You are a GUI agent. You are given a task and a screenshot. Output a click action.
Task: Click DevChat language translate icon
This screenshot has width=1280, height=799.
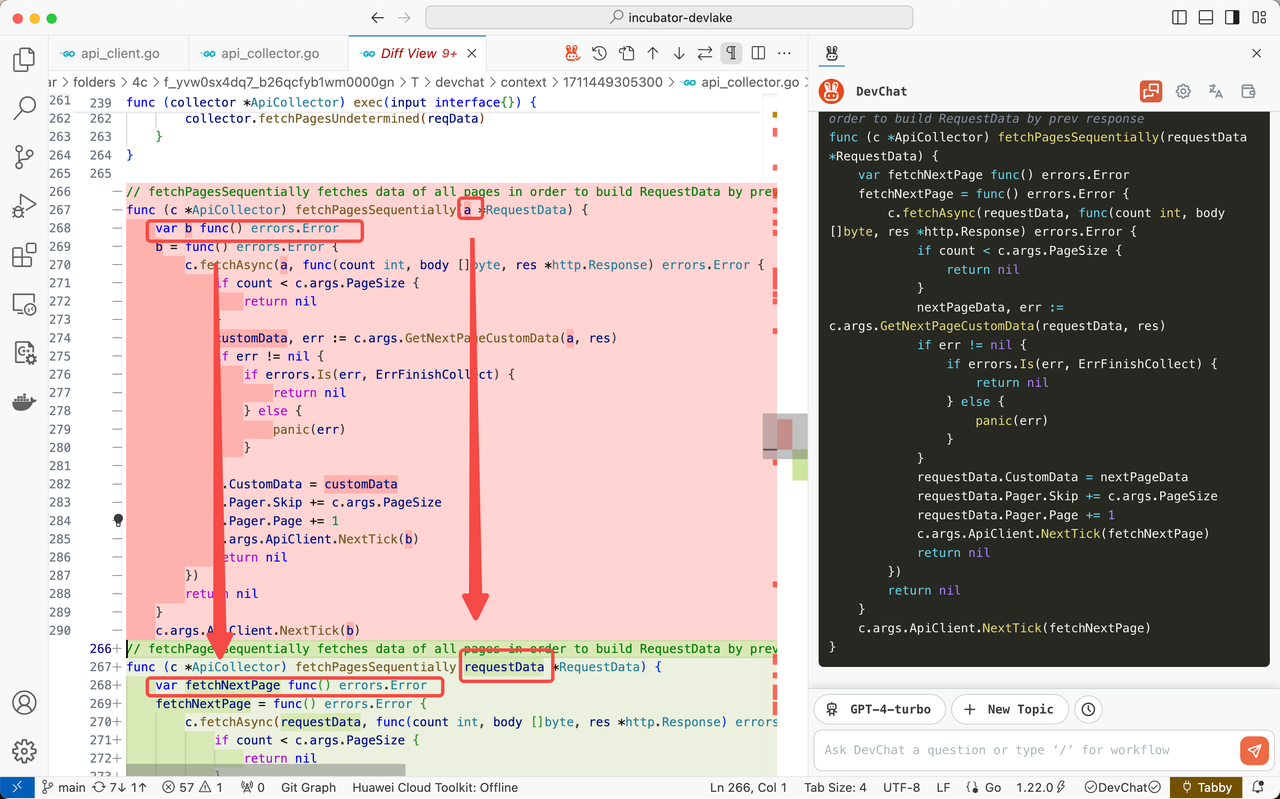pos(1216,91)
